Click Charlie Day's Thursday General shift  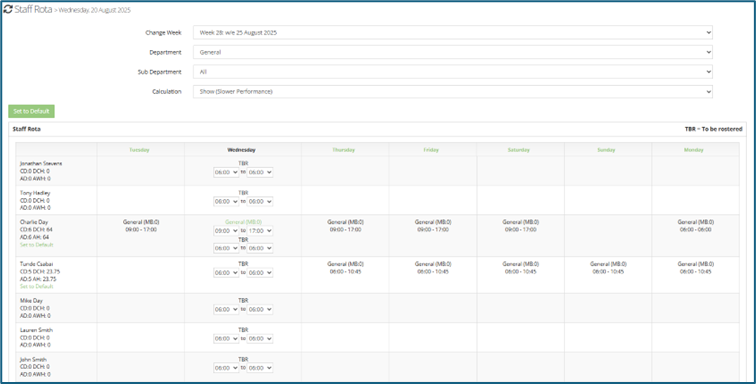tap(345, 226)
